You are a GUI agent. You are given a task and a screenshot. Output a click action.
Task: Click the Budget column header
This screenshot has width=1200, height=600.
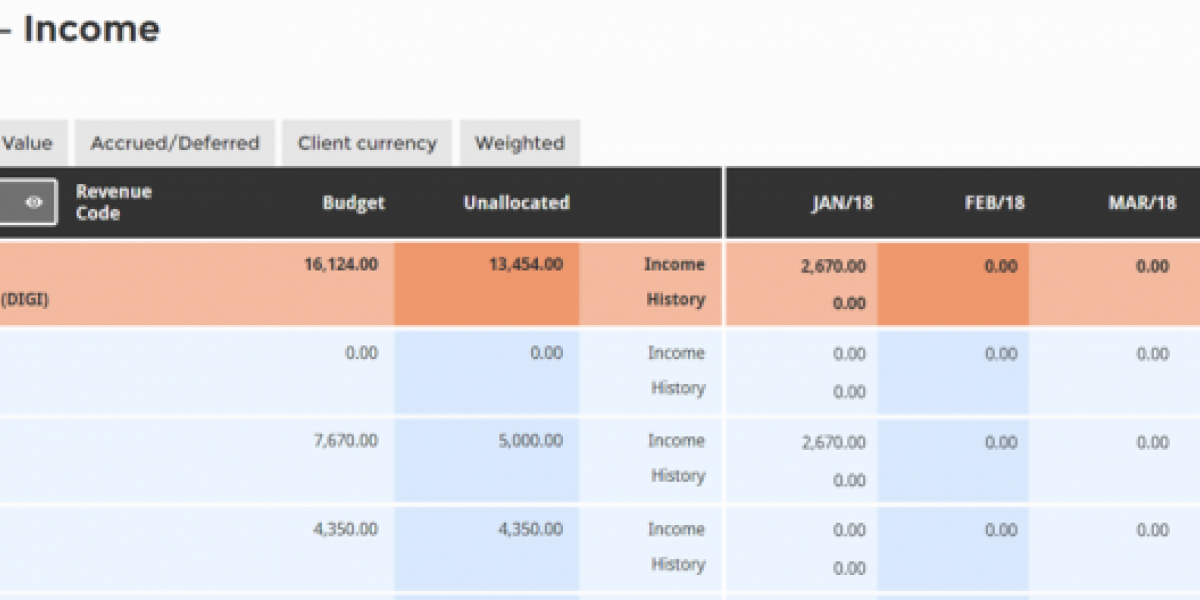pos(353,202)
